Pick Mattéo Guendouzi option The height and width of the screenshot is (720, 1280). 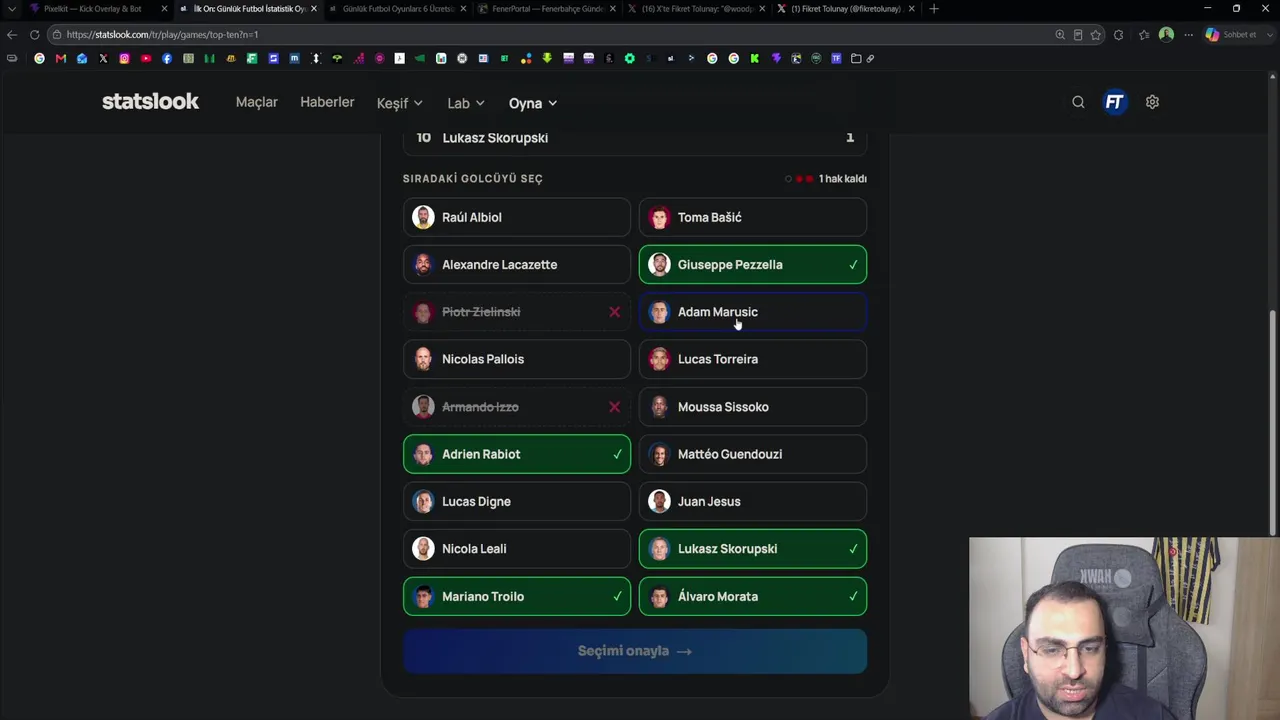753,454
